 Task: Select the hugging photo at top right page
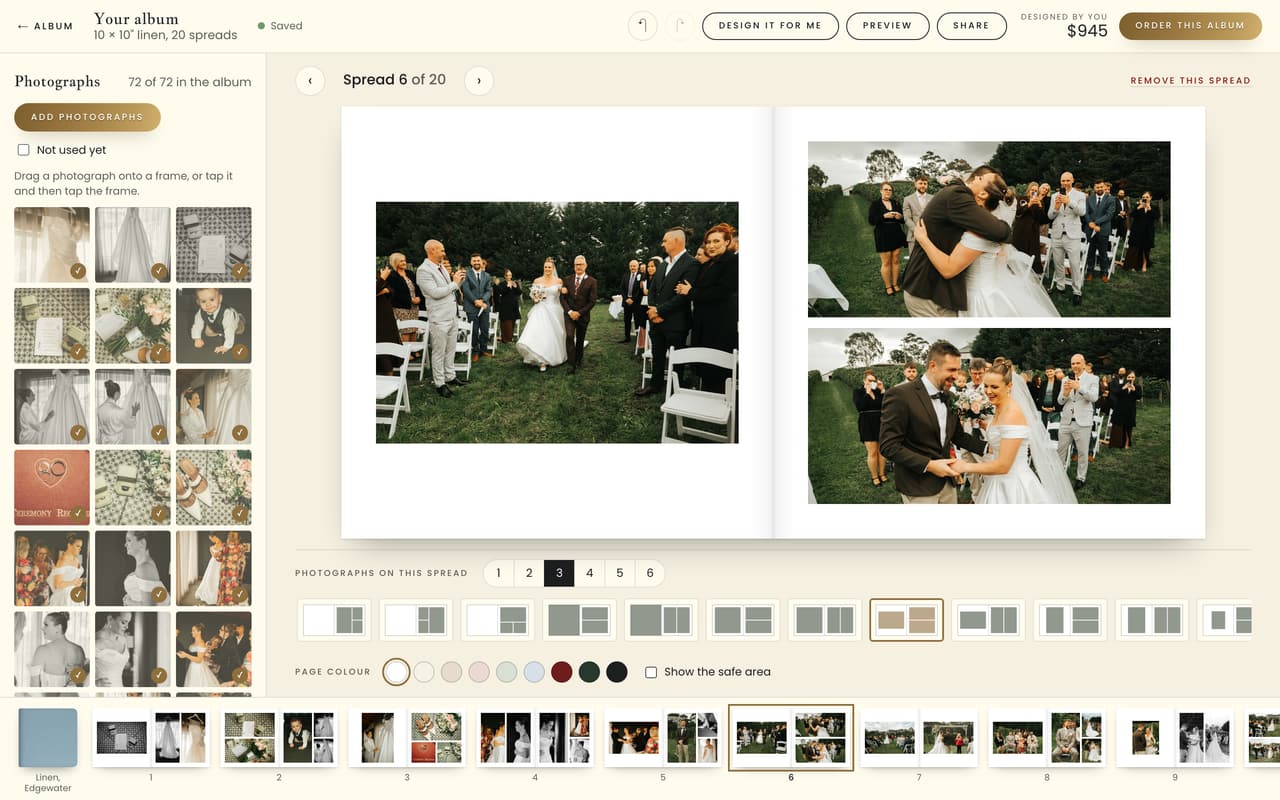click(x=989, y=229)
